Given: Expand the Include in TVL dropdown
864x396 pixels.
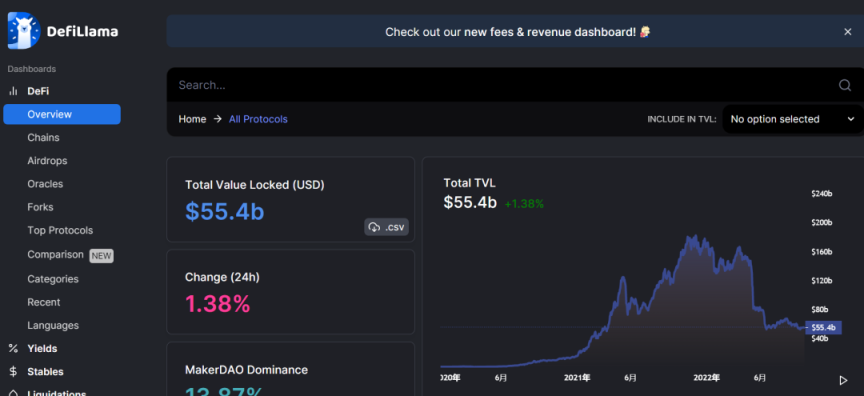Looking at the screenshot, I should pyautogui.click(x=792, y=119).
